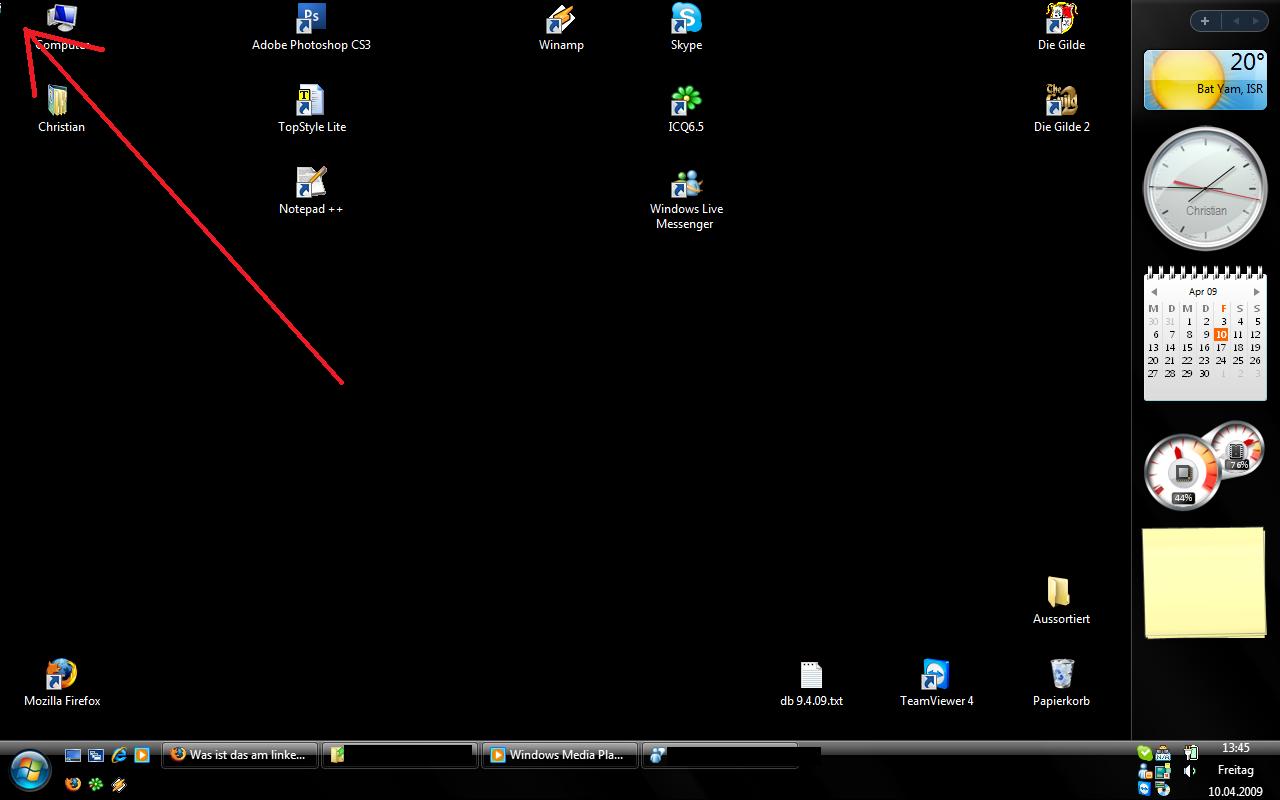Click the CPU meter gadget showing 44%
The width and height of the screenshot is (1280, 800).
1183,472
